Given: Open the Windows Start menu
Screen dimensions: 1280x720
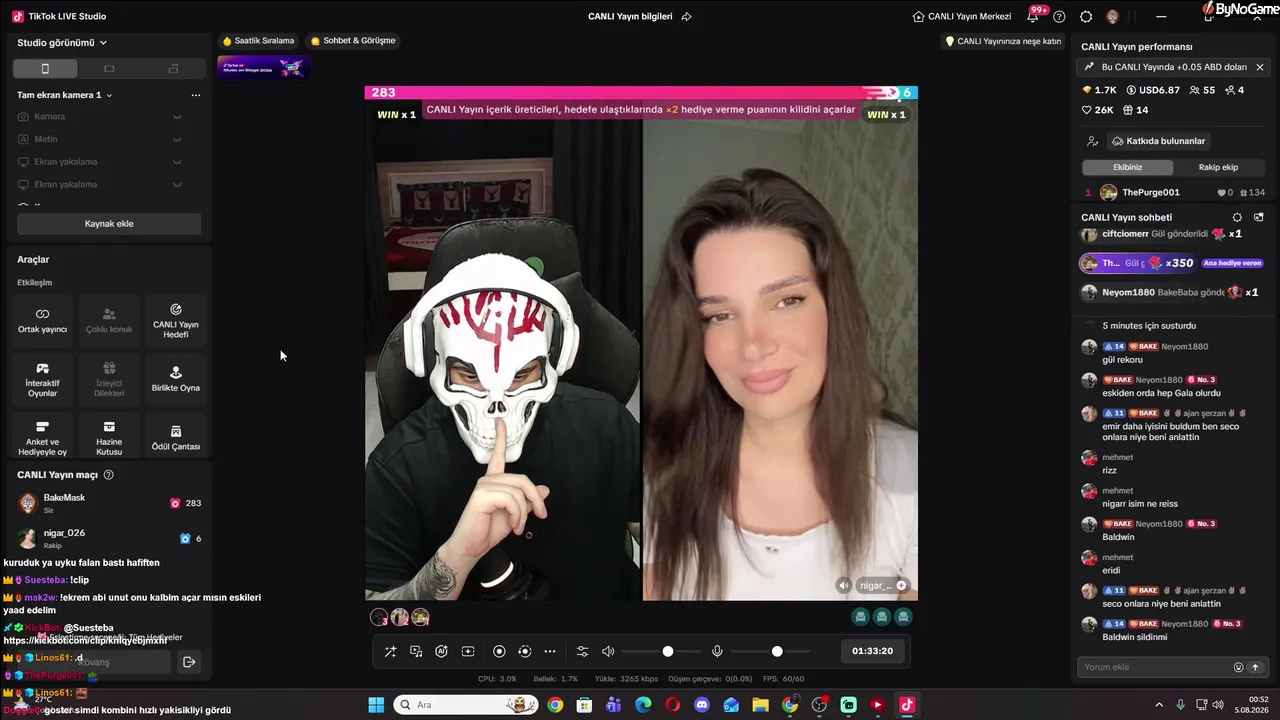Looking at the screenshot, I should 376,705.
